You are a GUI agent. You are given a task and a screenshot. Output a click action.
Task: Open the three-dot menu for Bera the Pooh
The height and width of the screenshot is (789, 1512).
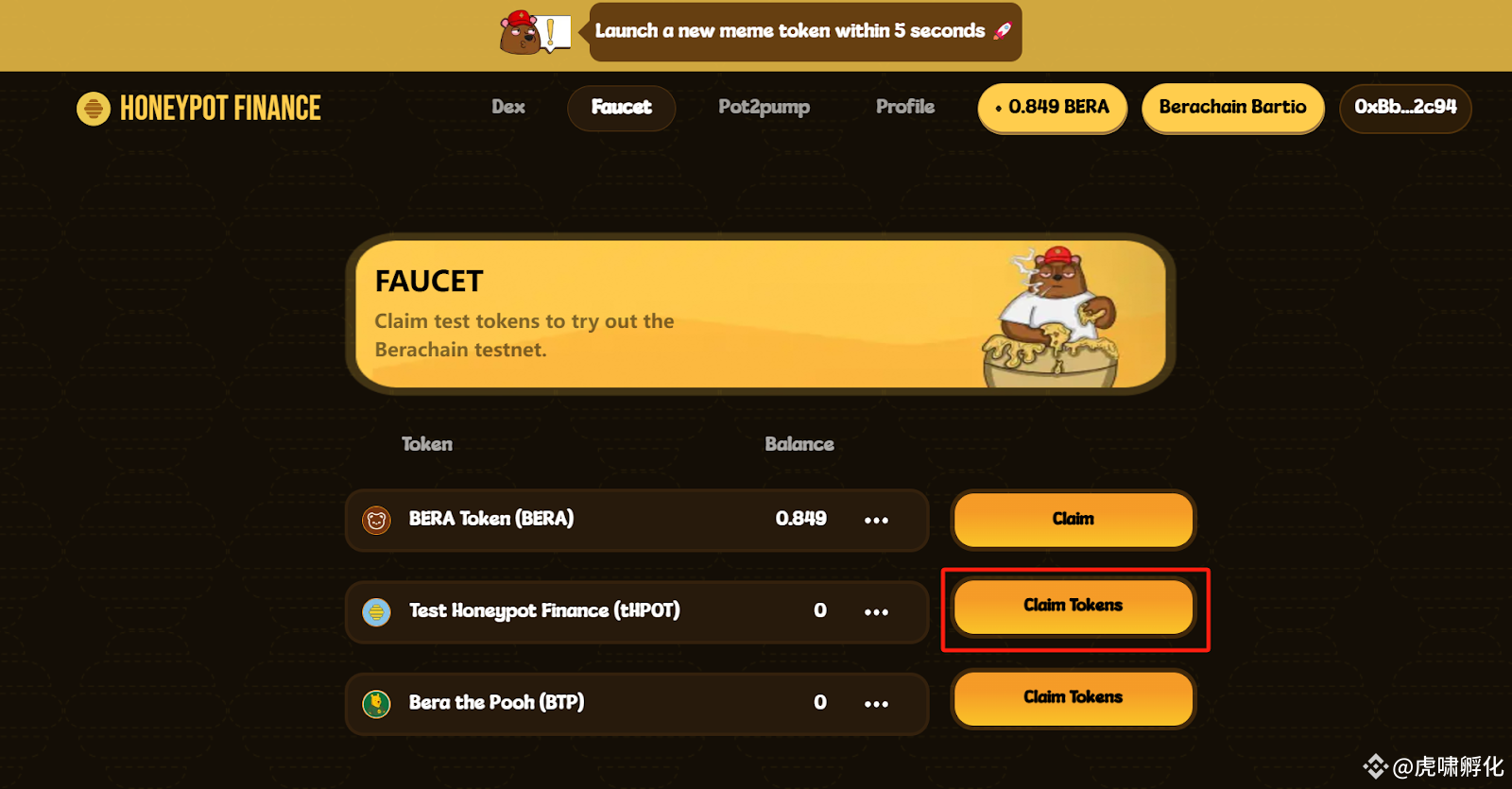(x=876, y=704)
